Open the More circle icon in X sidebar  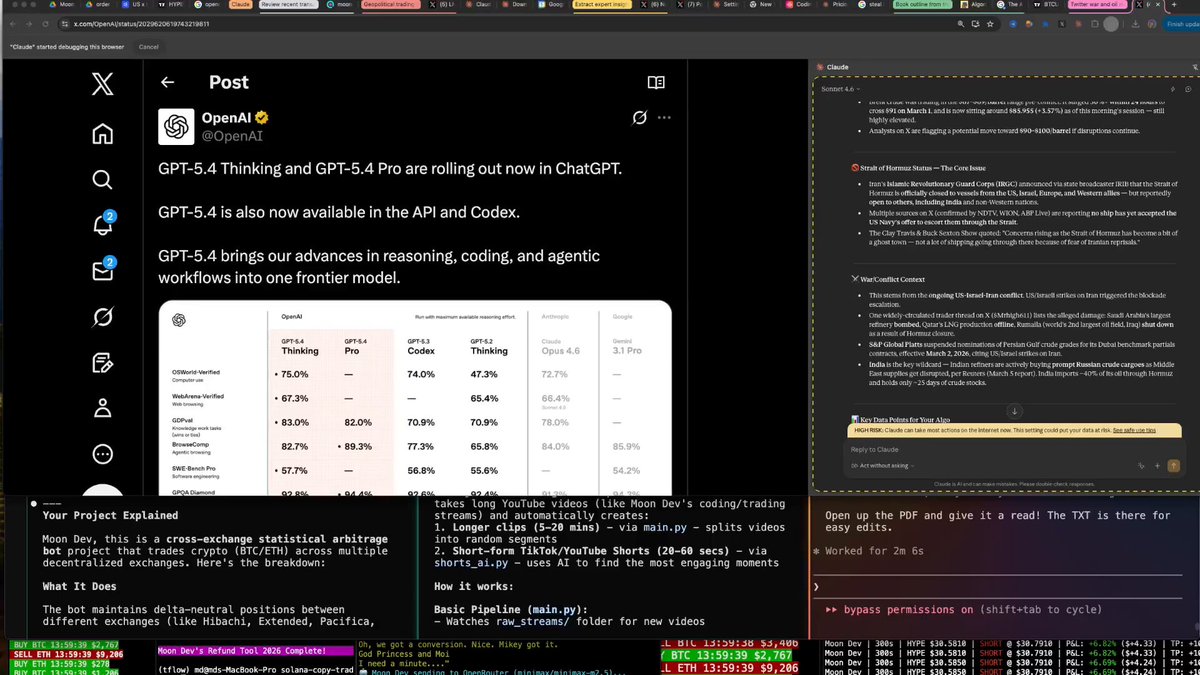click(102, 454)
